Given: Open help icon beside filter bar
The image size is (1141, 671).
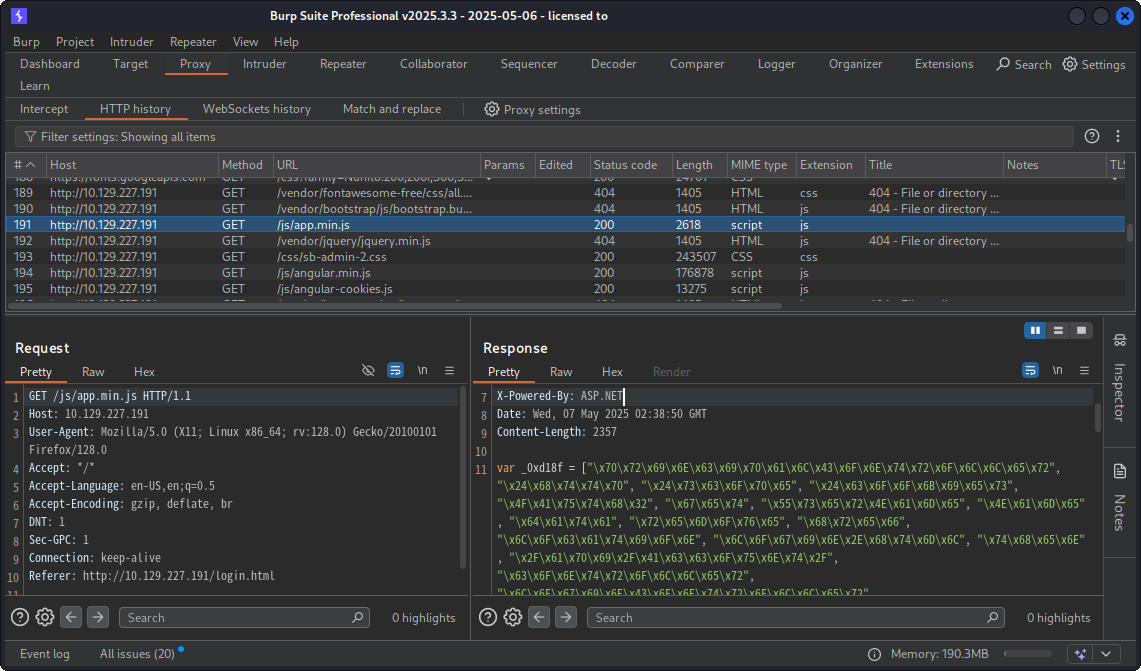Looking at the screenshot, I should (1092, 136).
